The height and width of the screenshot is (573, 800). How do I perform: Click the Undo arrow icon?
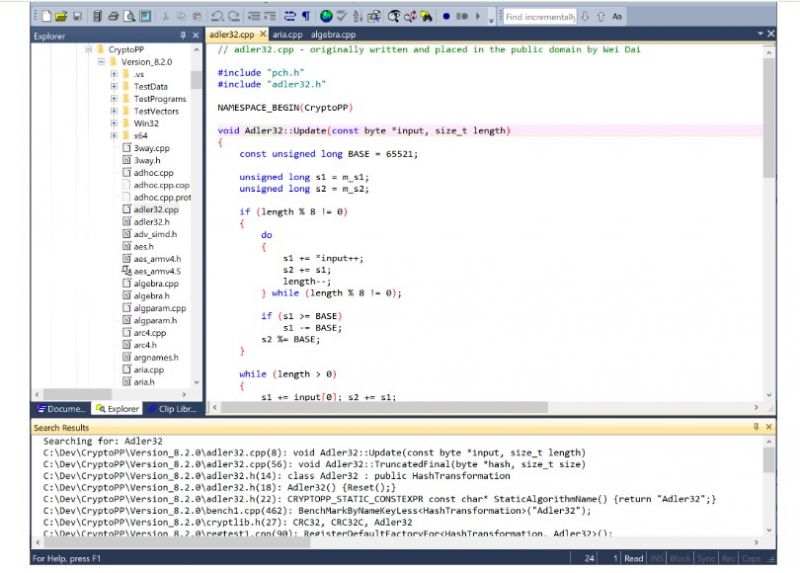pyautogui.click(x=217, y=16)
